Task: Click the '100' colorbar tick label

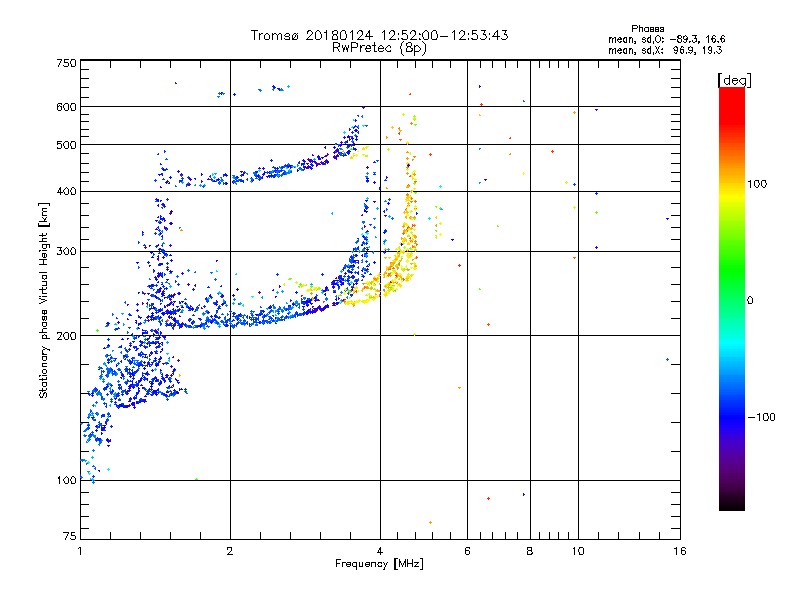Action: pyautogui.click(x=757, y=184)
